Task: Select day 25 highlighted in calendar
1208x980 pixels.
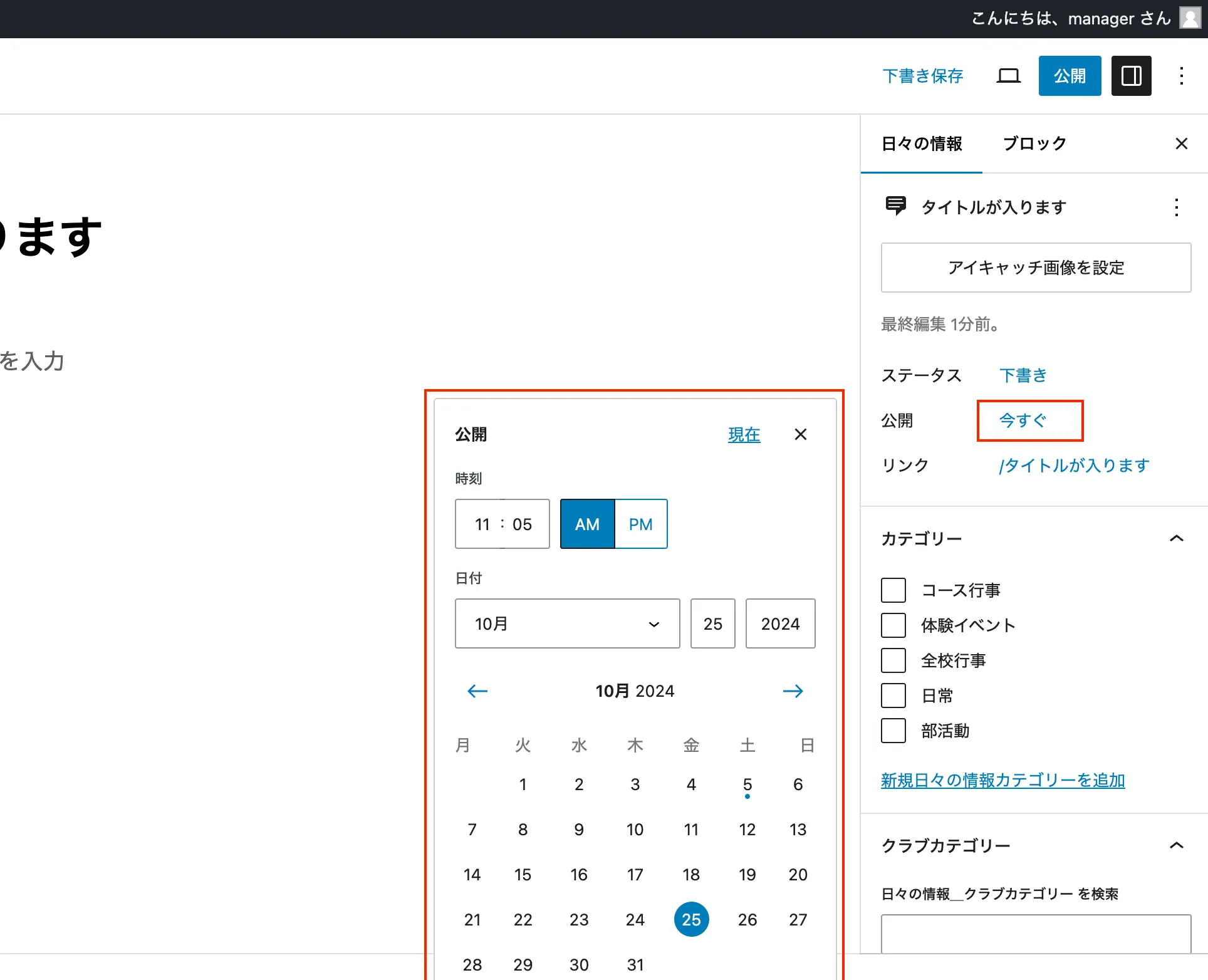Action: click(691, 919)
